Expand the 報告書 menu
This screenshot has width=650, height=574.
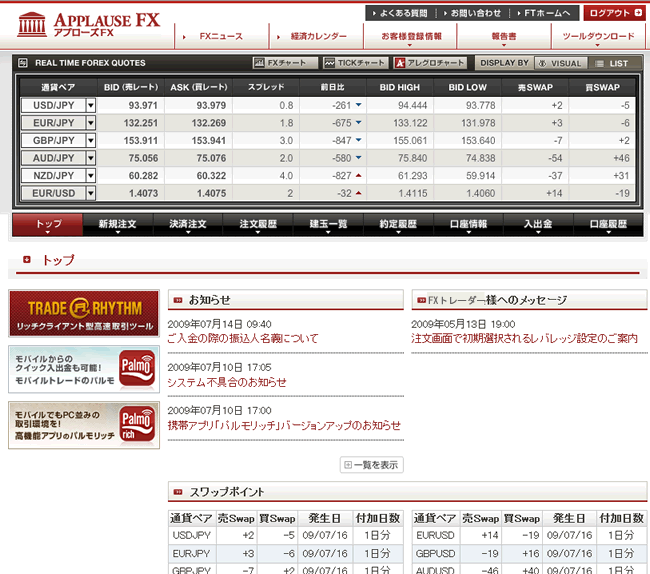[x=504, y=36]
